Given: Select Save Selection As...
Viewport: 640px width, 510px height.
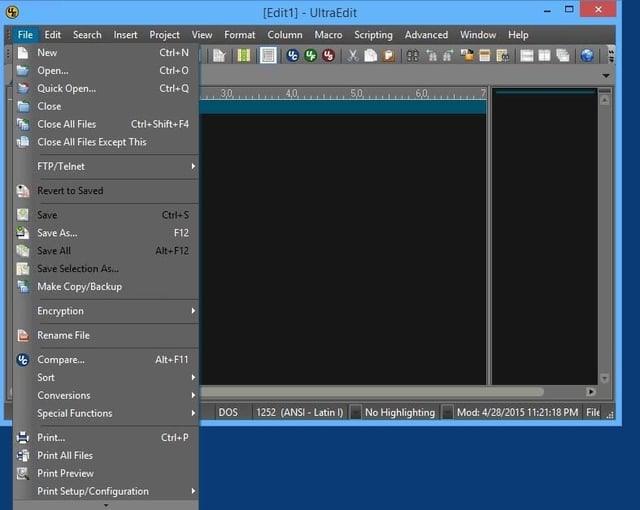Looking at the screenshot, I should point(106,268).
